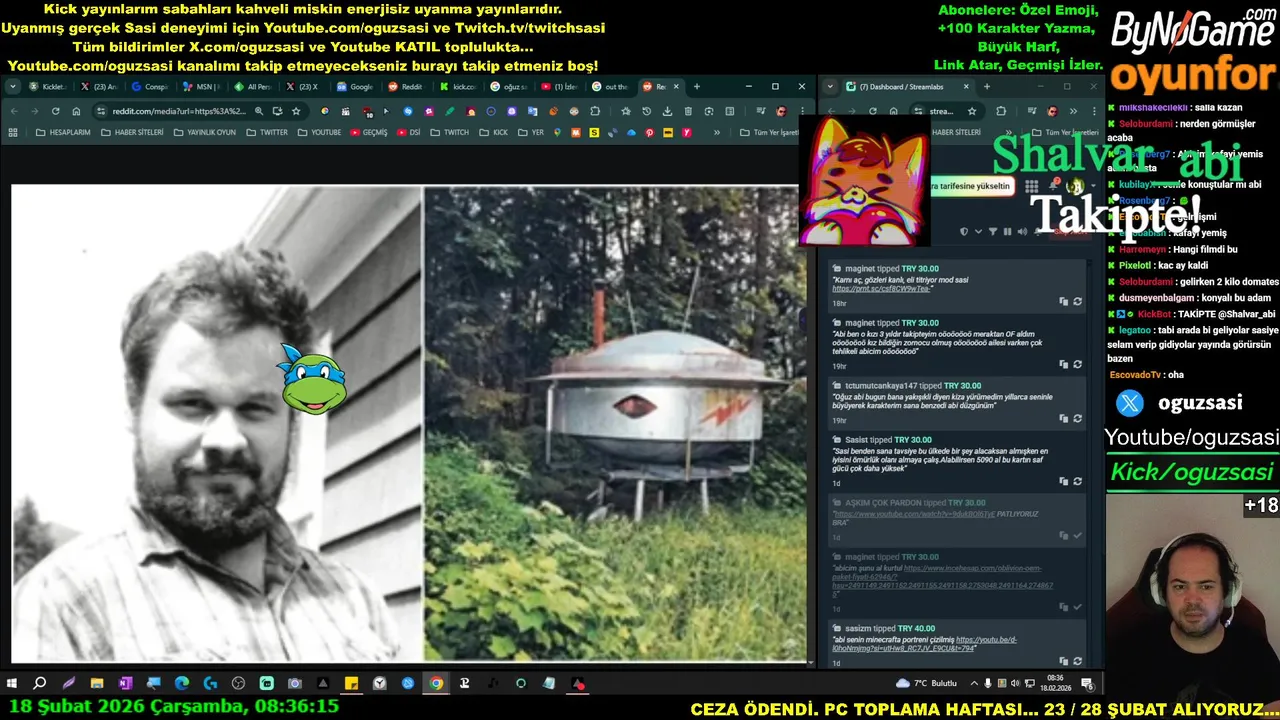The height and width of the screenshot is (720, 1280).
Task: Replay the Sasist tip alert
Action: coord(1077,481)
